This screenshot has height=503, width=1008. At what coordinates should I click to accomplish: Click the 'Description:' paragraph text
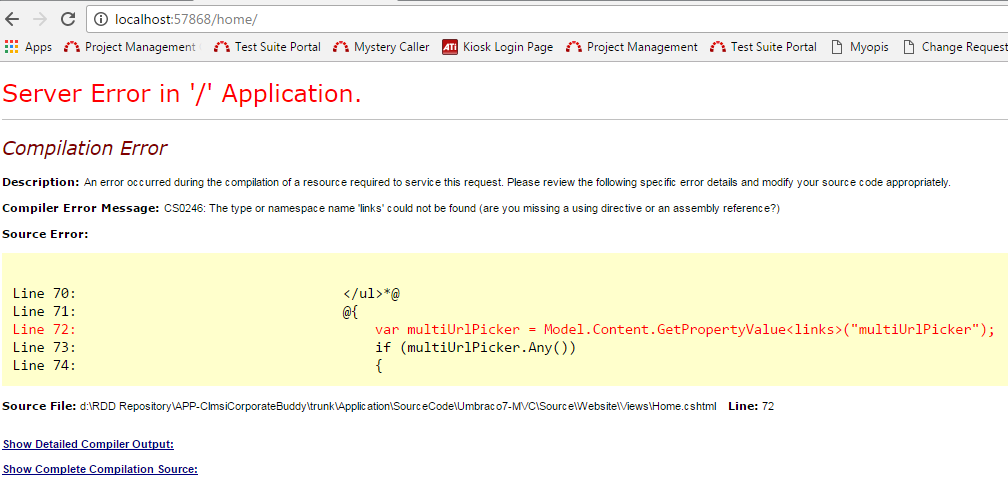[x=476, y=182]
